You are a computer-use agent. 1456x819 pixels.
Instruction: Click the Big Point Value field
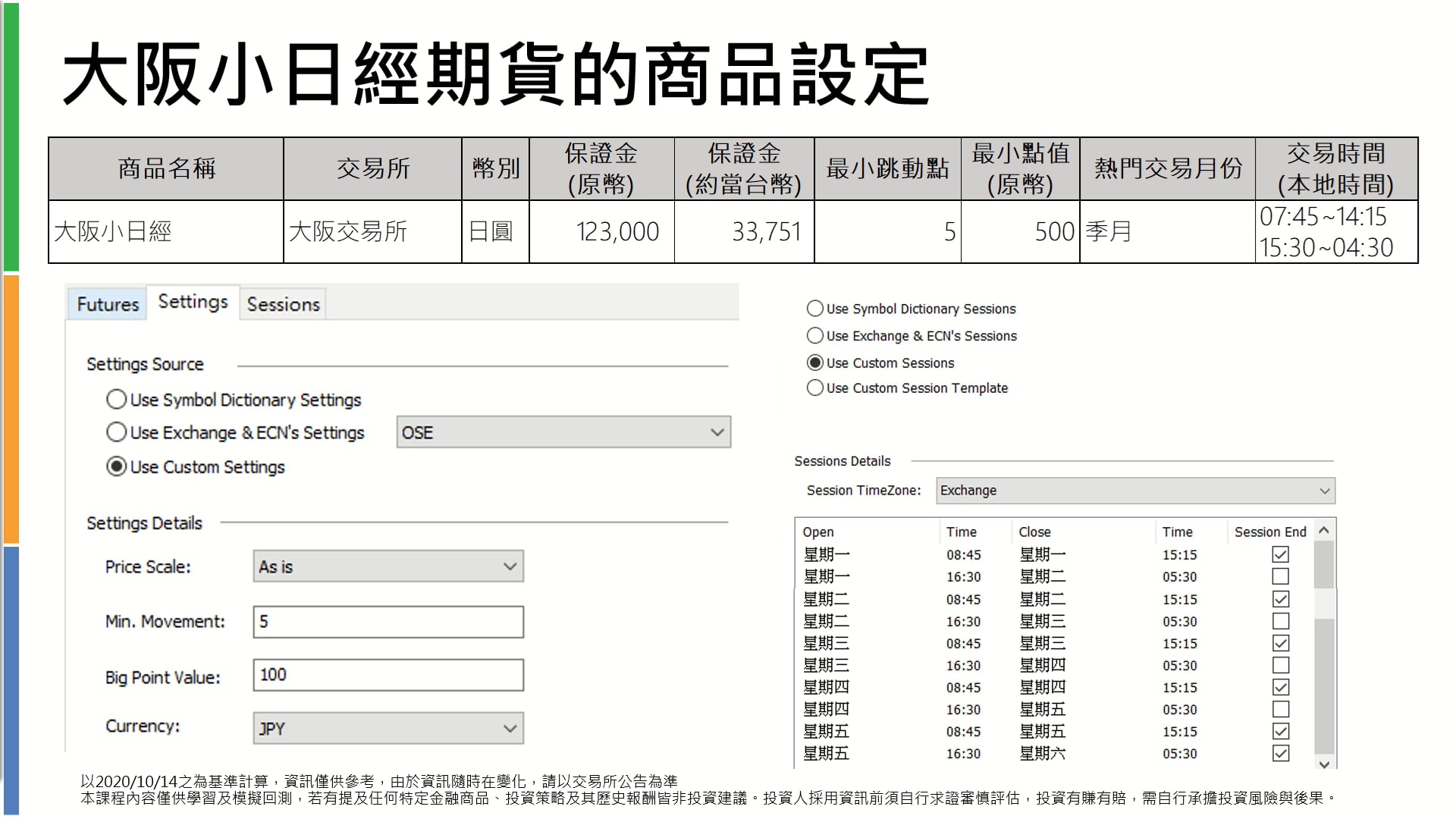388,675
